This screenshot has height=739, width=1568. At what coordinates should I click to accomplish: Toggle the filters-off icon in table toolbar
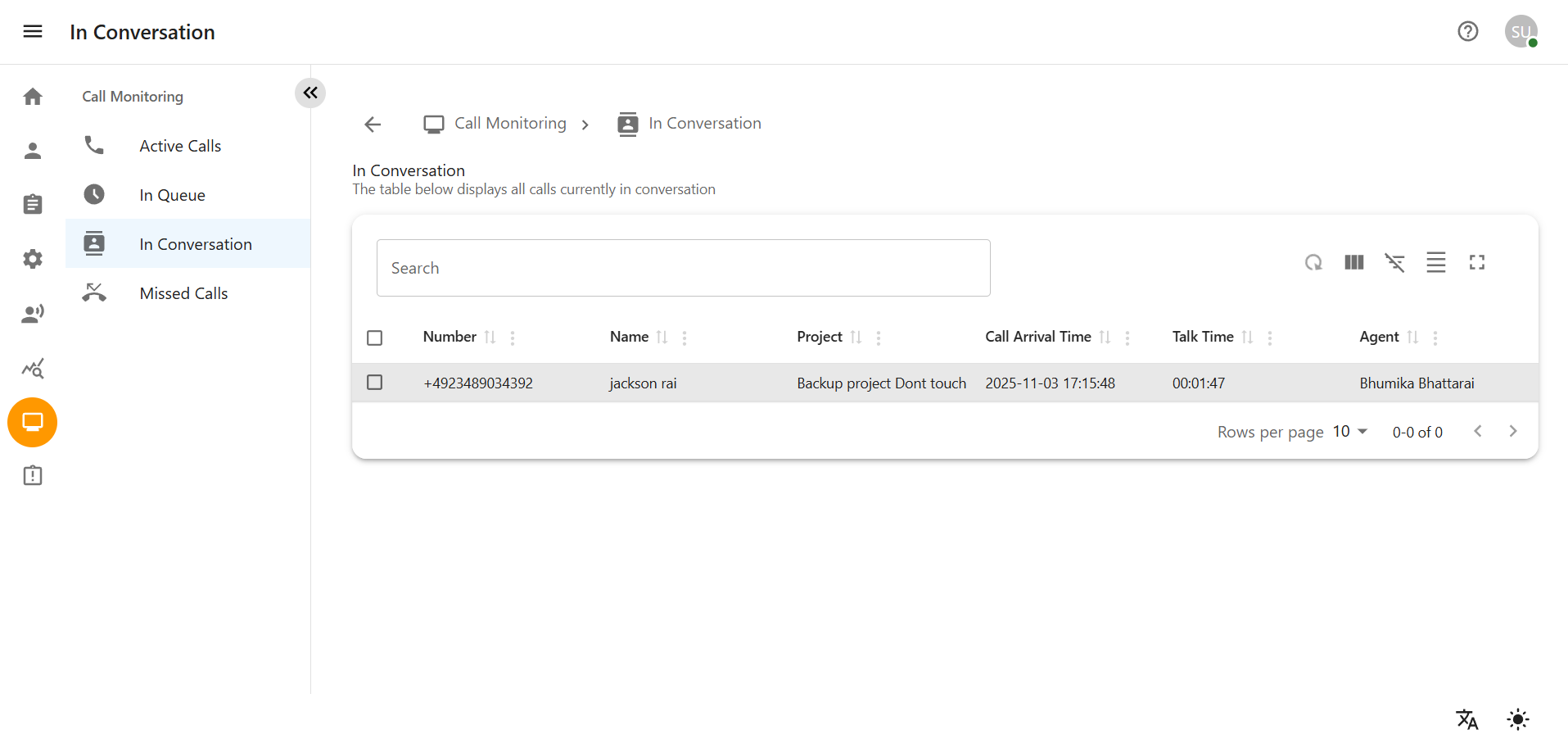pos(1394,262)
